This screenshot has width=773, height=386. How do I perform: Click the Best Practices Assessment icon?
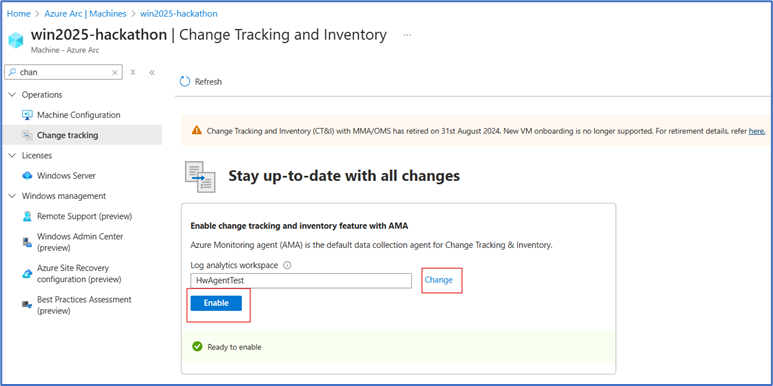pyautogui.click(x=27, y=305)
